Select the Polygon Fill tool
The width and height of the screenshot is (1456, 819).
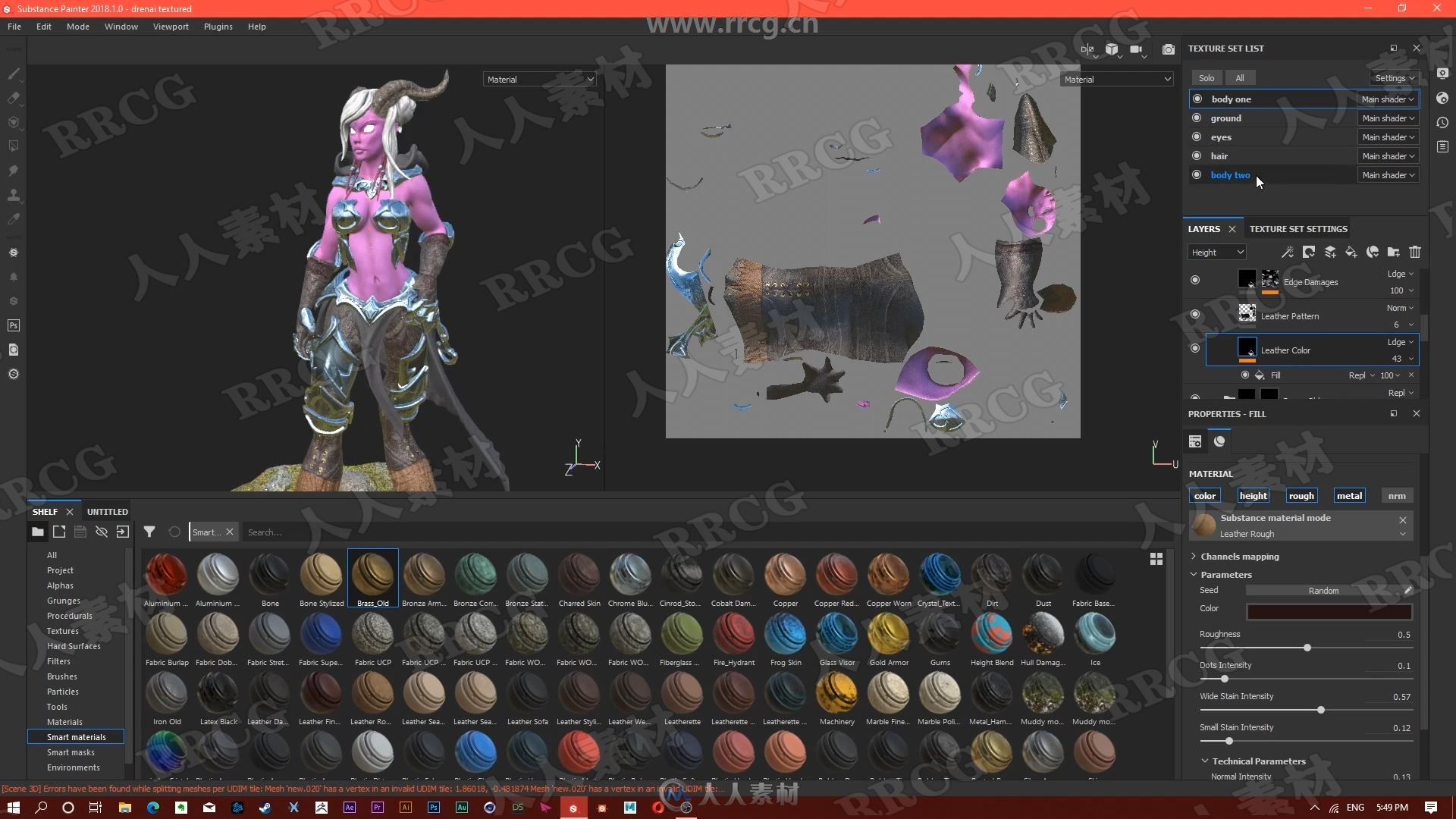13,146
